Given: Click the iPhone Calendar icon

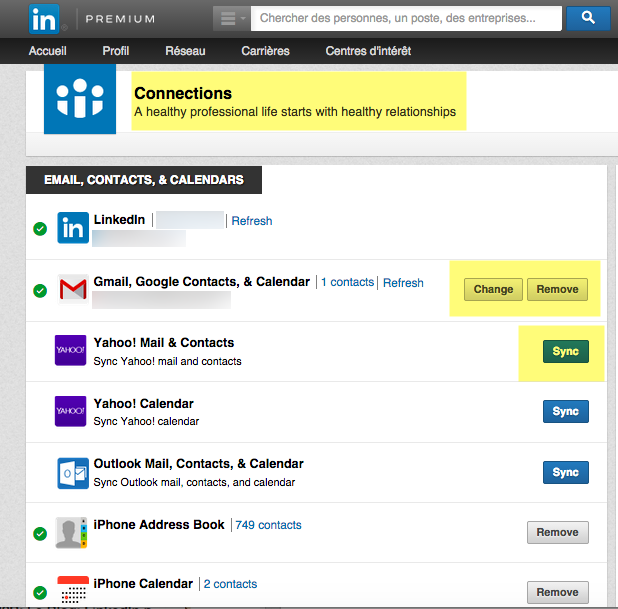Looking at the screenshot, I should (73, 590).
